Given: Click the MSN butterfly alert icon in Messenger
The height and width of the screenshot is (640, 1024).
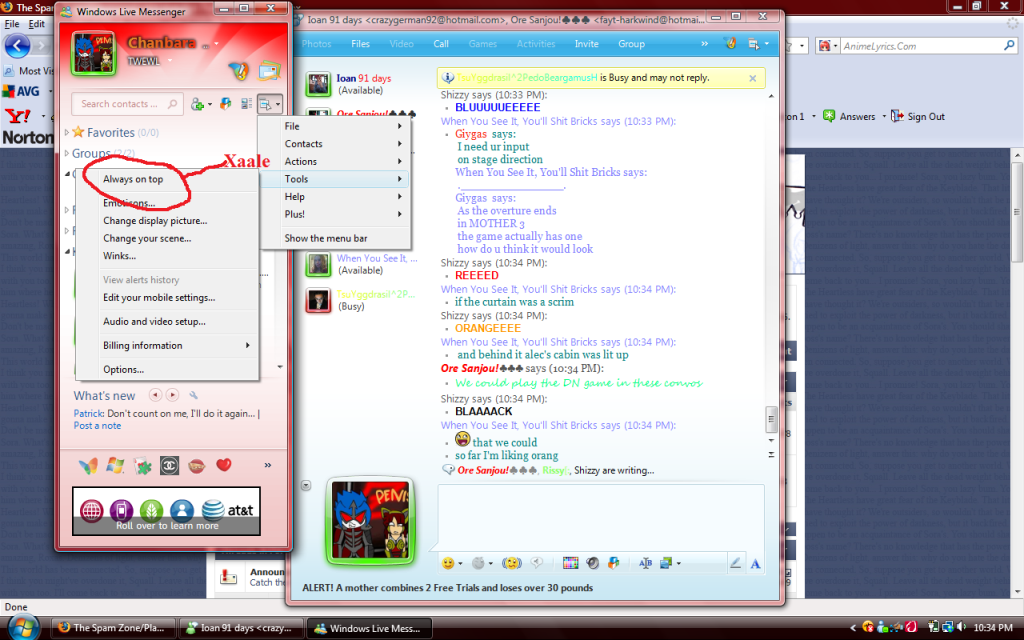Looking at the screenshot, I should (x=238, y=71).
